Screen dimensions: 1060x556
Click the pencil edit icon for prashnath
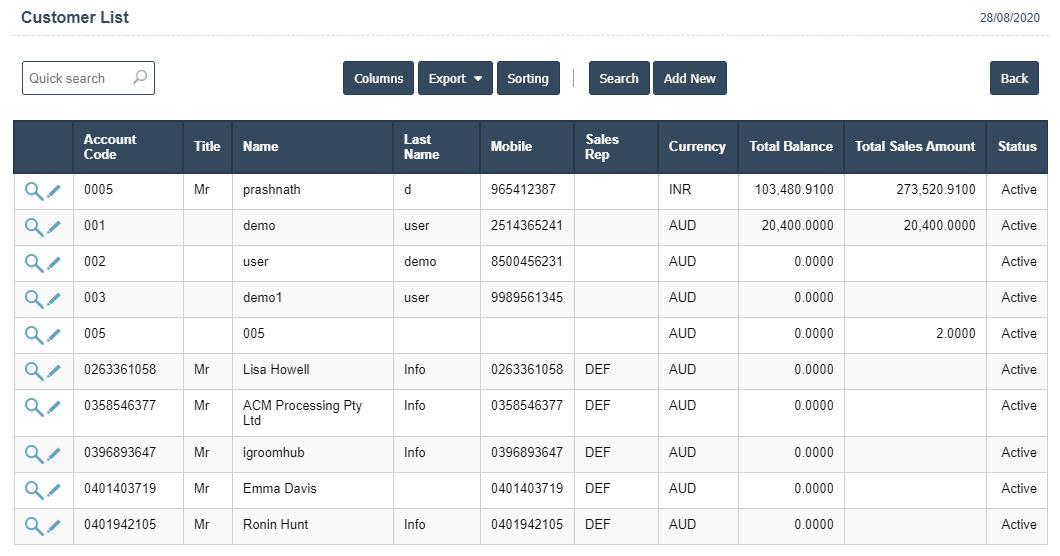coord(54,190)
